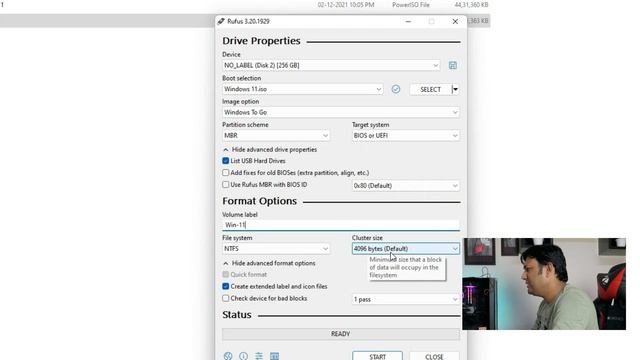Click the START button
640x360 pixels.
click(377, 356)
